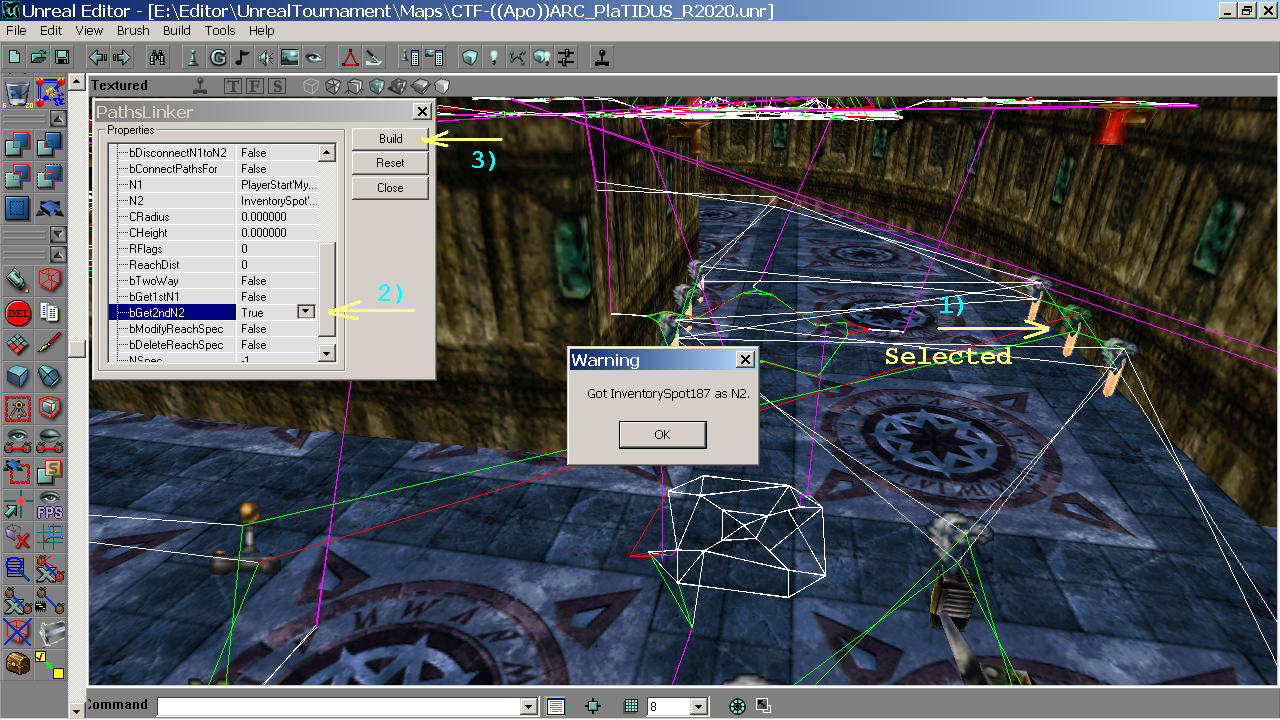Expand the second sidebar group down arrow
This screenshot has height=720, width=1280.
[x=58, y=234]
